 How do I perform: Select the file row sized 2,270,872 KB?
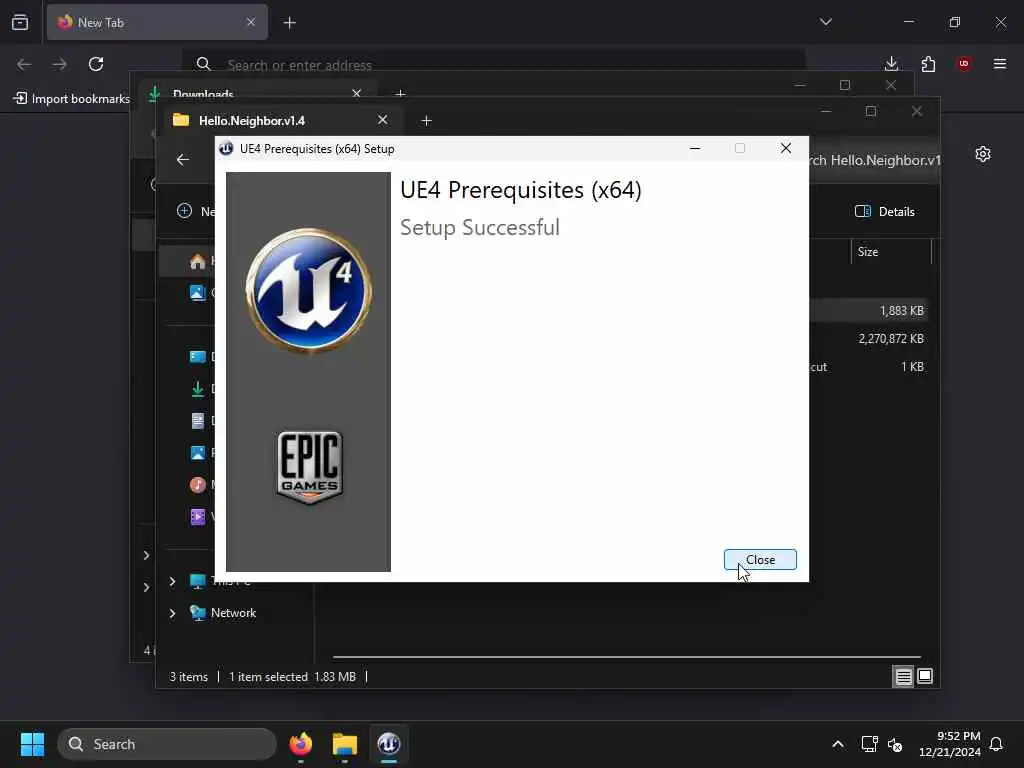tap(869, 339)
